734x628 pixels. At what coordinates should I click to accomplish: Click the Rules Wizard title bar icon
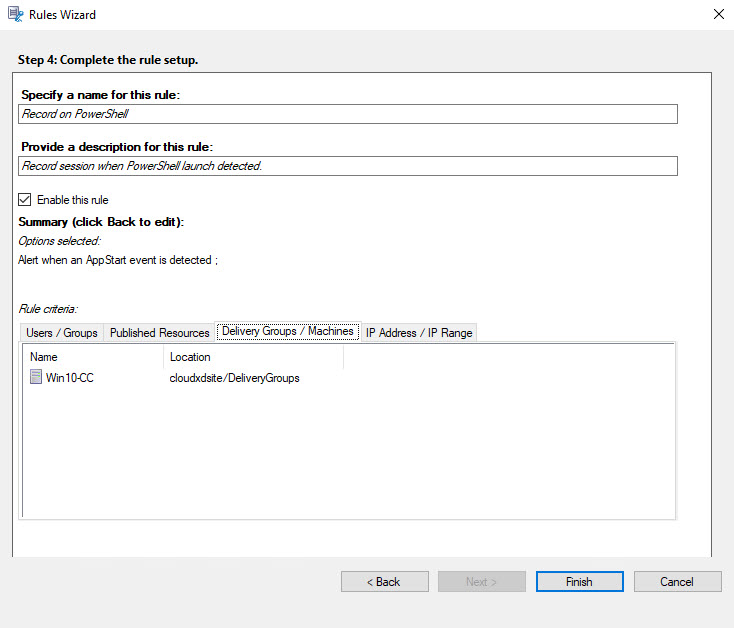coord(15,15)
